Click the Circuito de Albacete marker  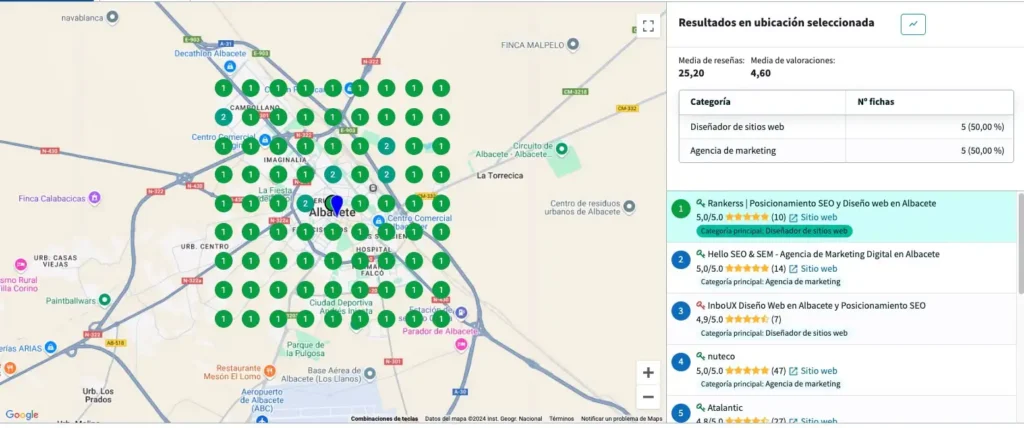pyautogui.click(x=562, y=149)
